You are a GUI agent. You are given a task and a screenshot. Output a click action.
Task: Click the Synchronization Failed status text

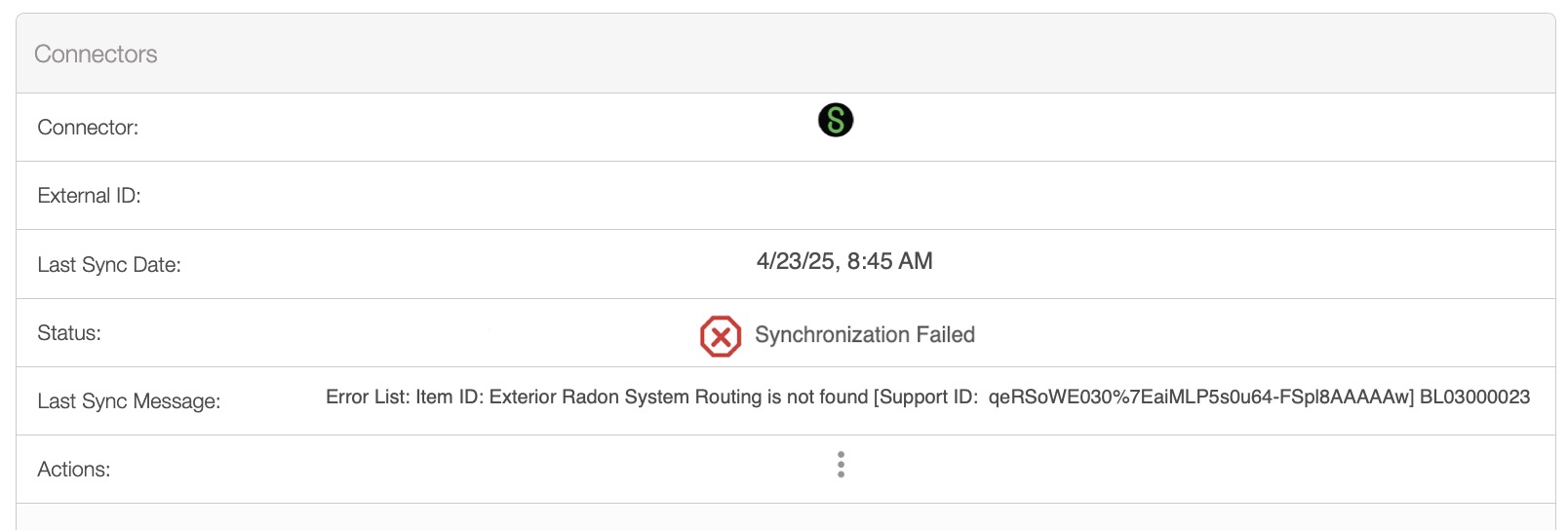point(864,335)
